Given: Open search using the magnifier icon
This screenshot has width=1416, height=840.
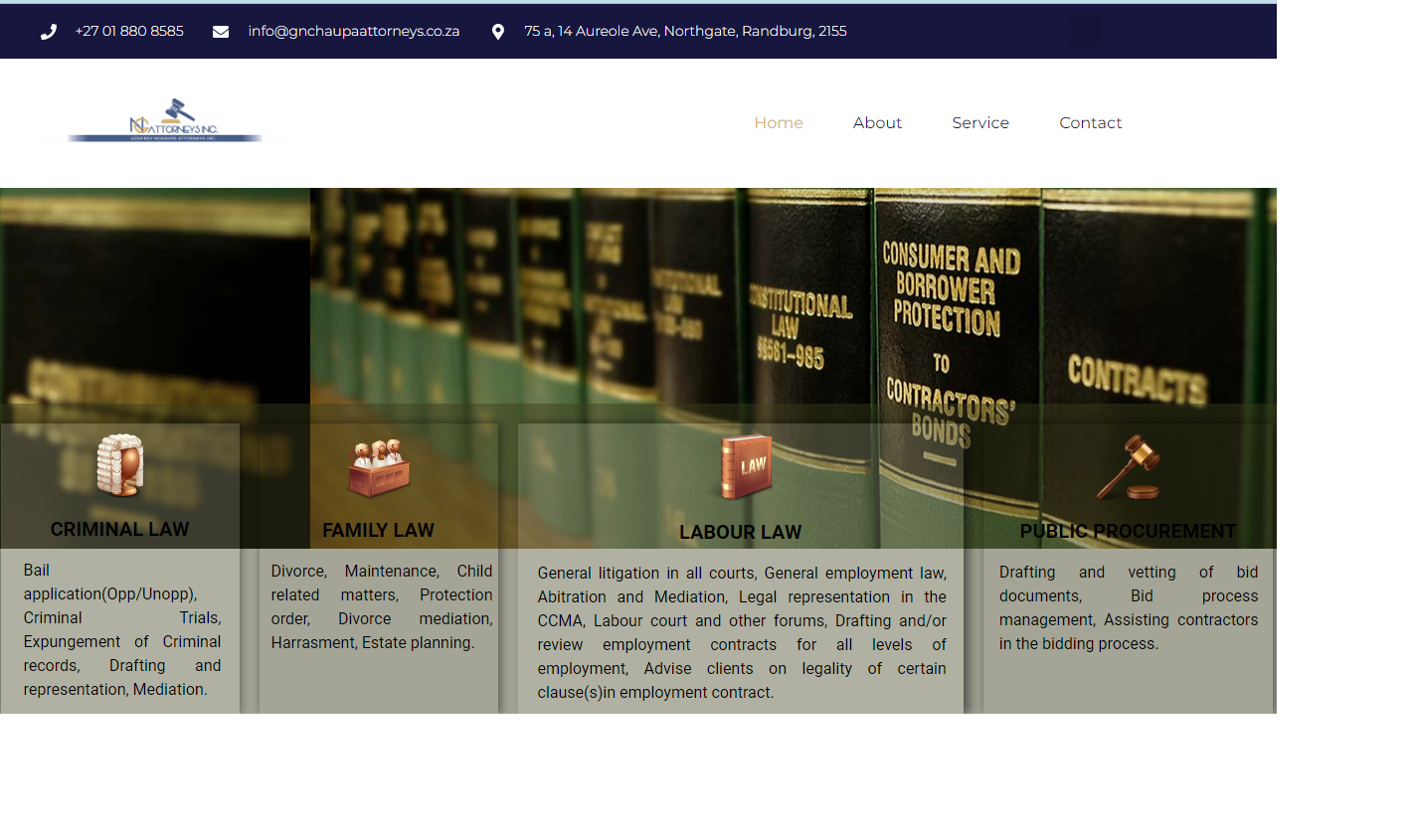Looking at the screenshot, I should (x=1086, y=32).
